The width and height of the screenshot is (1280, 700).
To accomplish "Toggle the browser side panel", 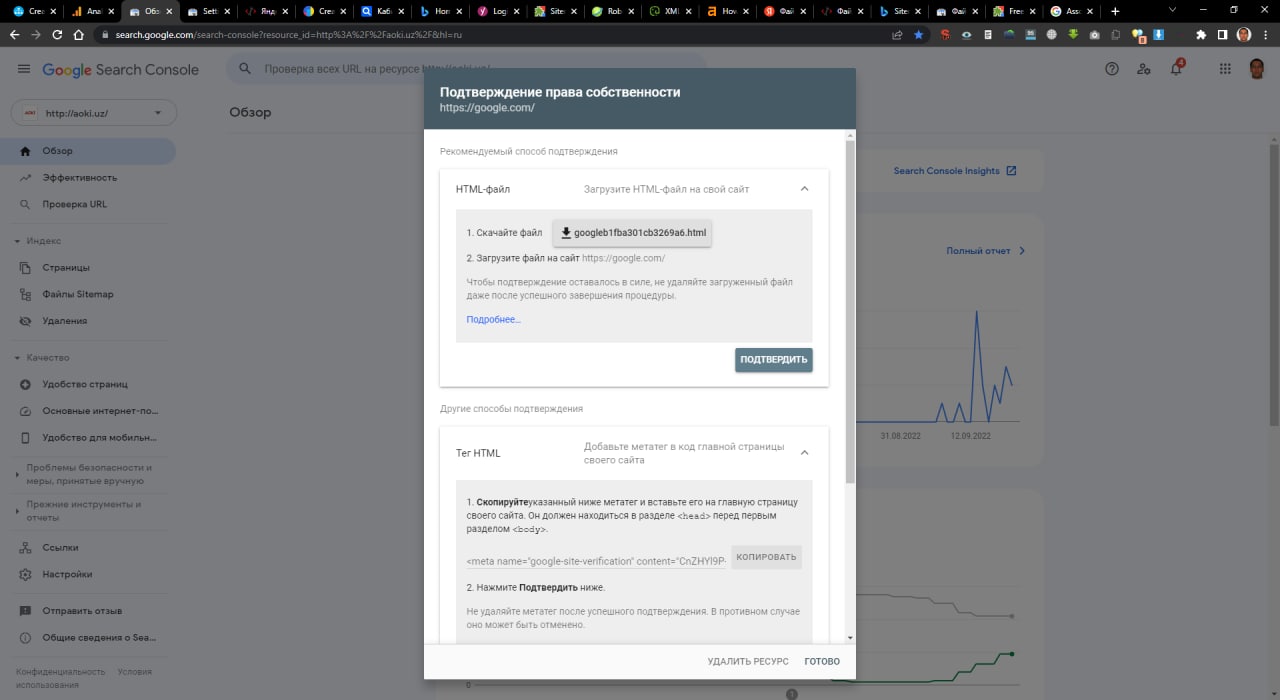I will point(1222,34).
